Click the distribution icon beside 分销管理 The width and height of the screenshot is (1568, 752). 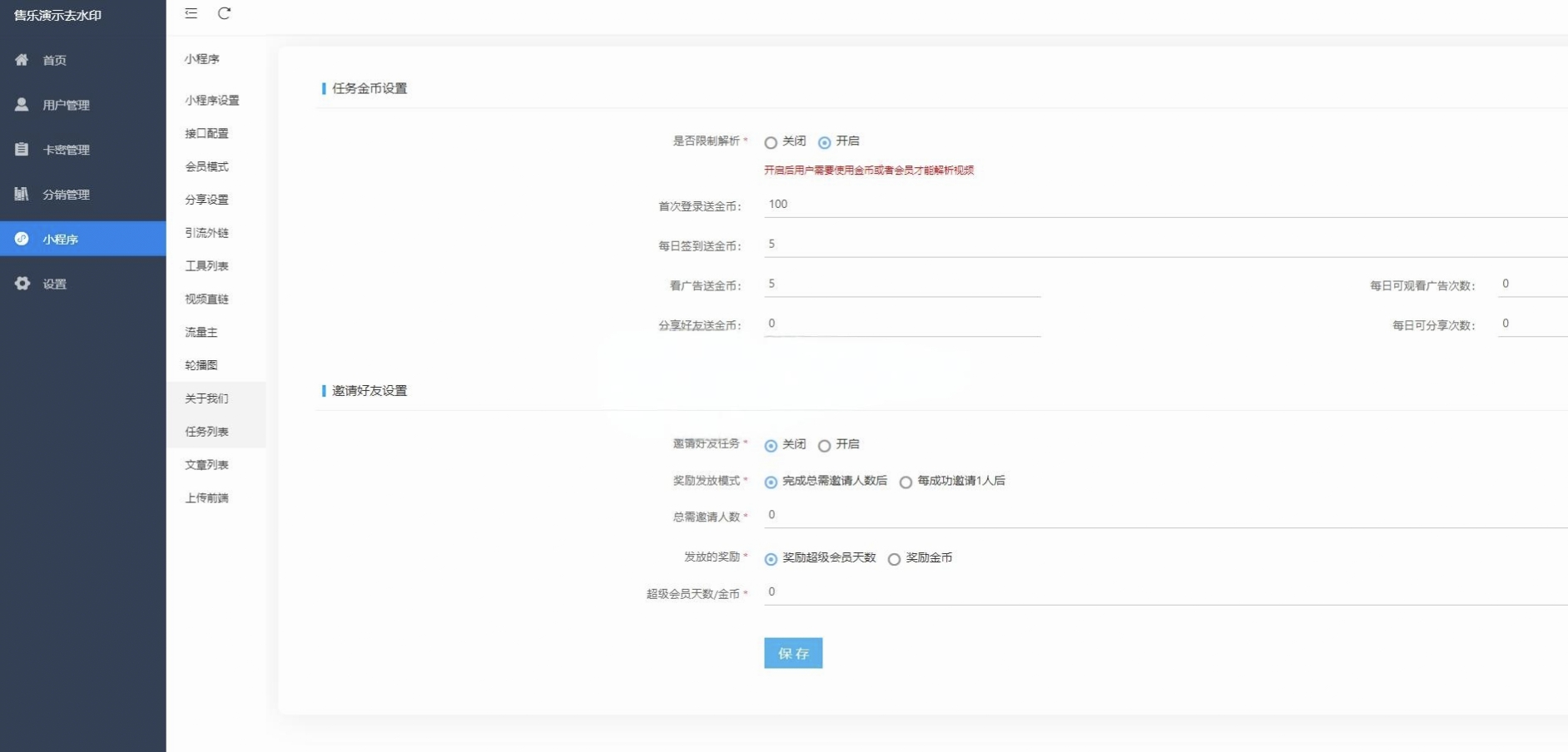coord(22,194)
